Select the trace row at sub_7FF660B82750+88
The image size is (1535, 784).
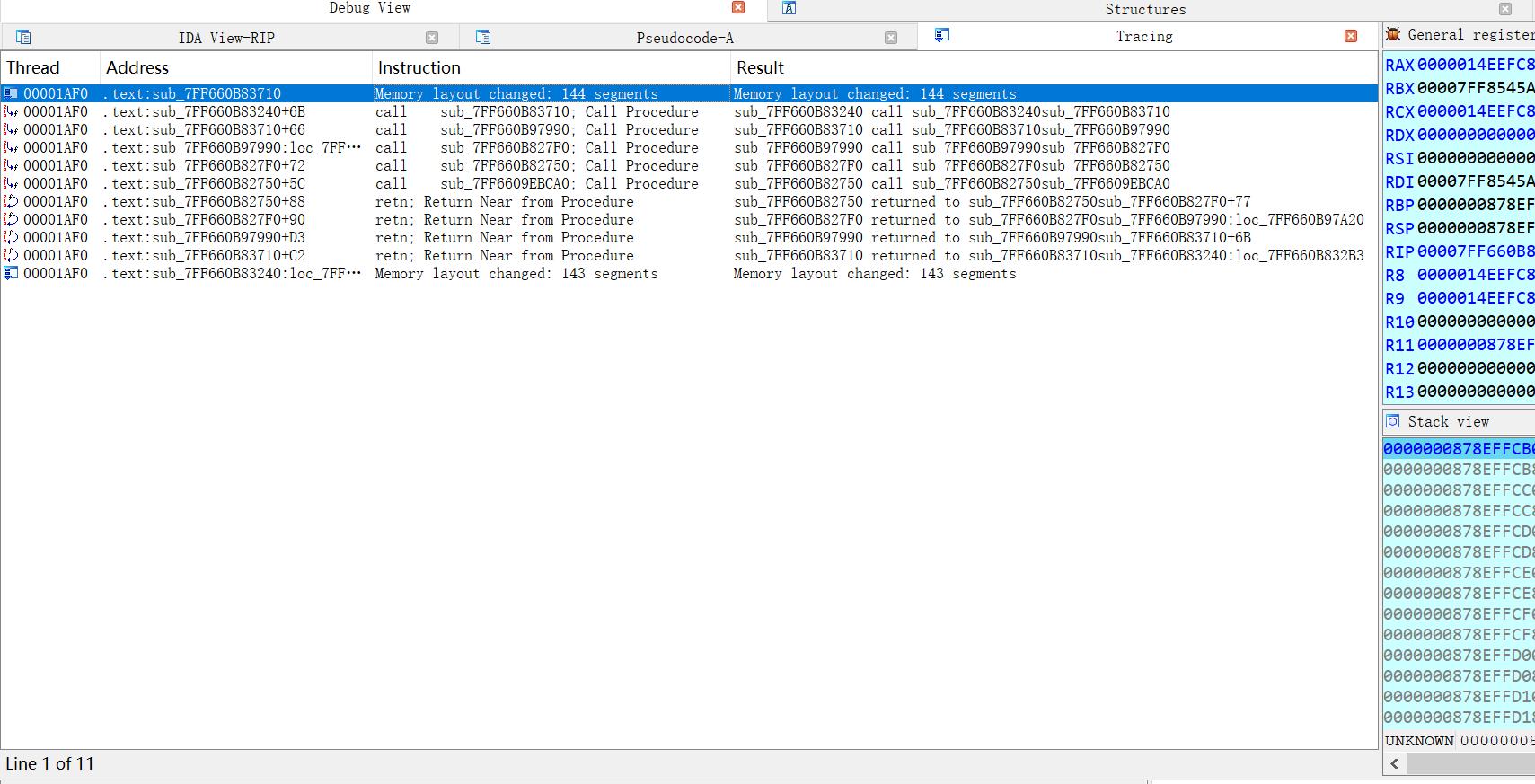[x=689, y=202]
